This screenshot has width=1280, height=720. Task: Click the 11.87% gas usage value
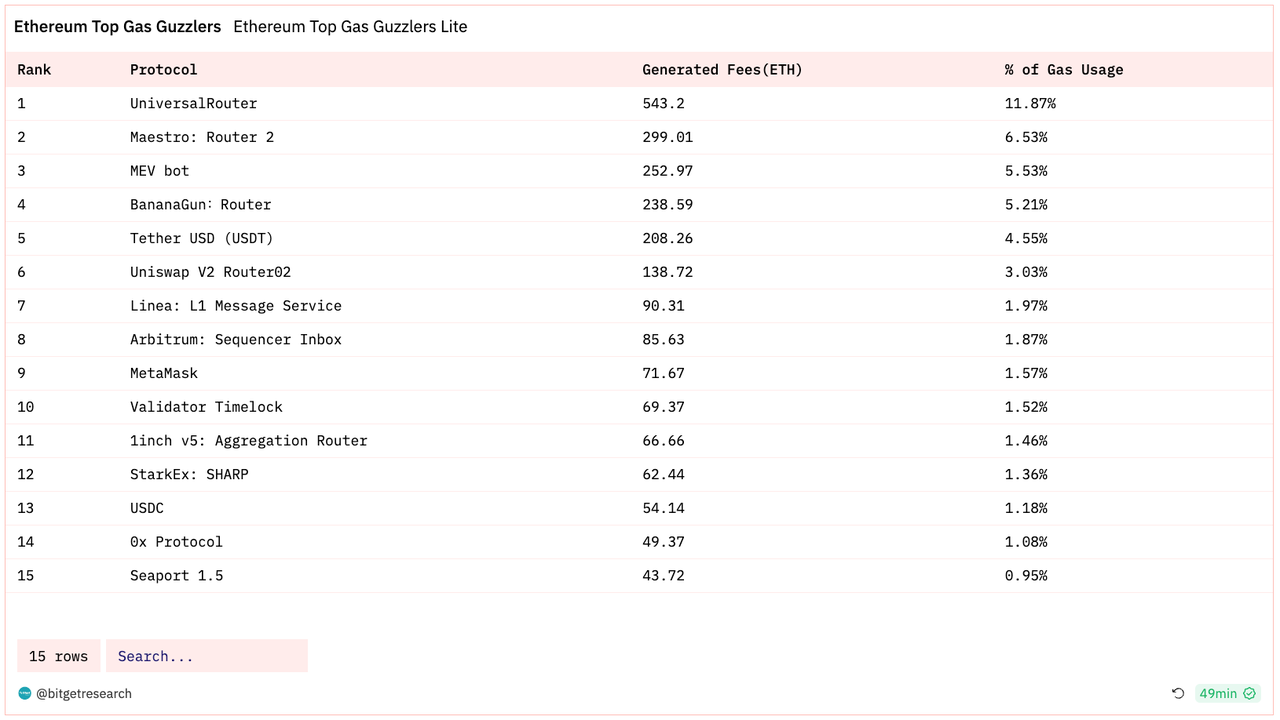[1030, 103]
